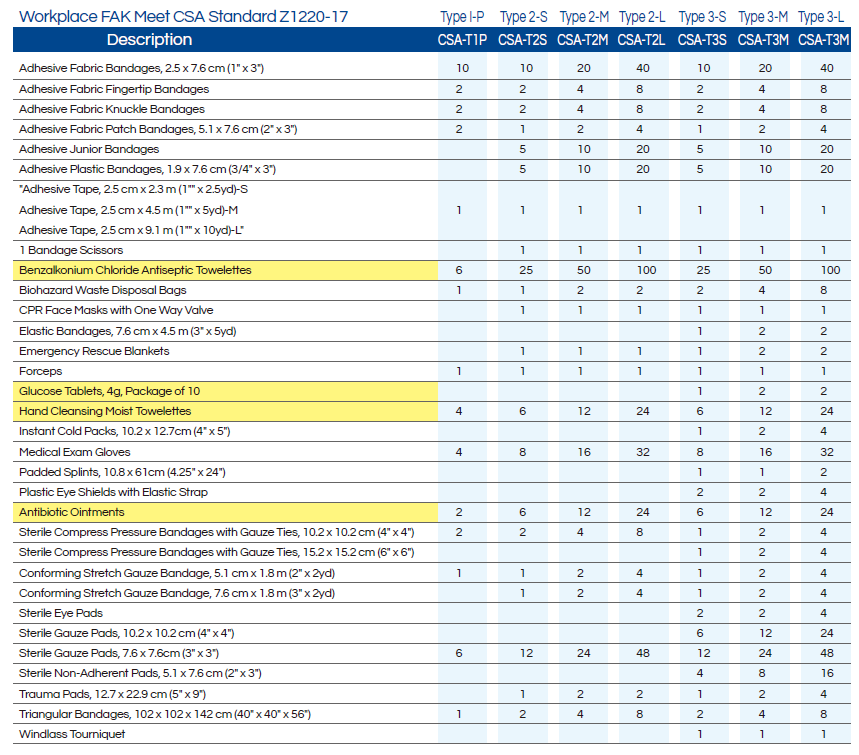Viewport: 859px width, 755px height.
Task: Click 'Adhesive Fabric Fingertip Bandages' row label
Action: click(x=114, y=89)
